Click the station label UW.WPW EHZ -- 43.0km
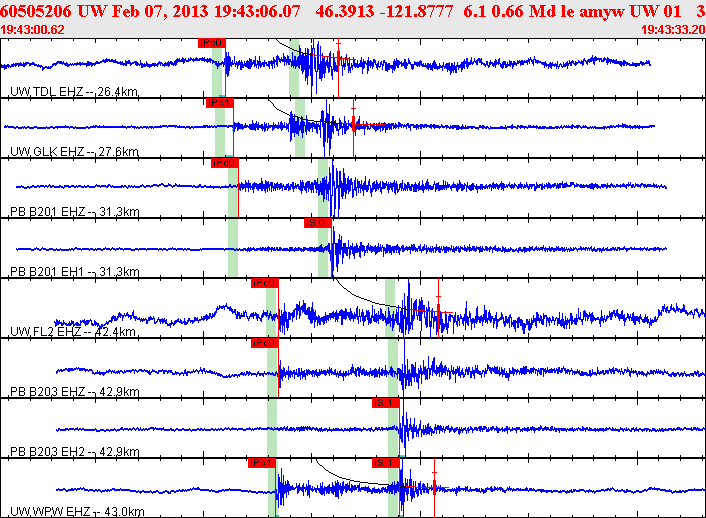The image size is (706, 518). point(77,512)
